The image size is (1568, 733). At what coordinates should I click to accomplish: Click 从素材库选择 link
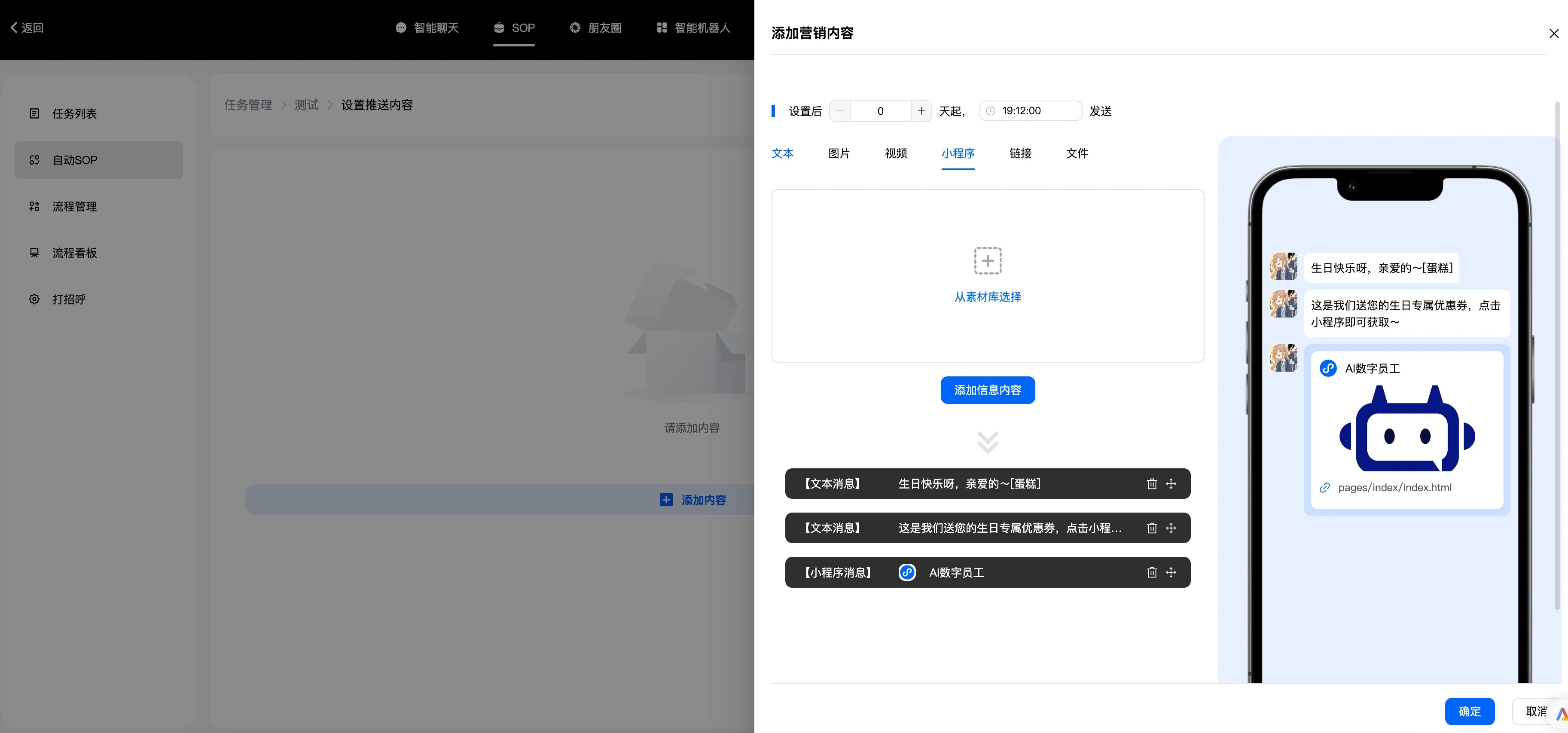(x=987, y=297)
